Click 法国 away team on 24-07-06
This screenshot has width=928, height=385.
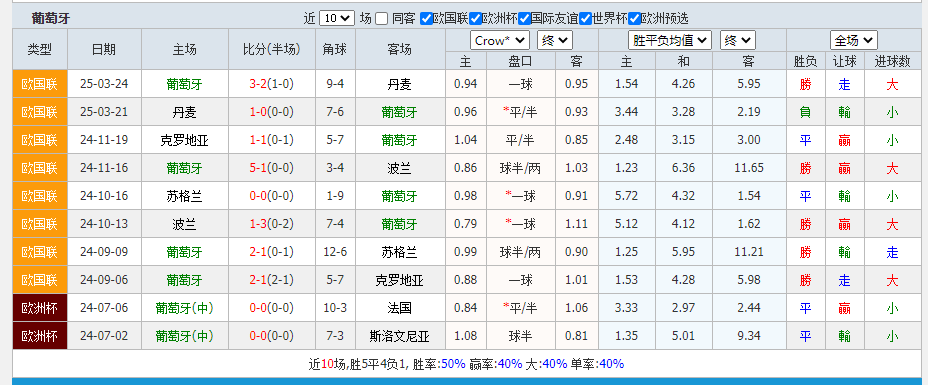[399, 308]
